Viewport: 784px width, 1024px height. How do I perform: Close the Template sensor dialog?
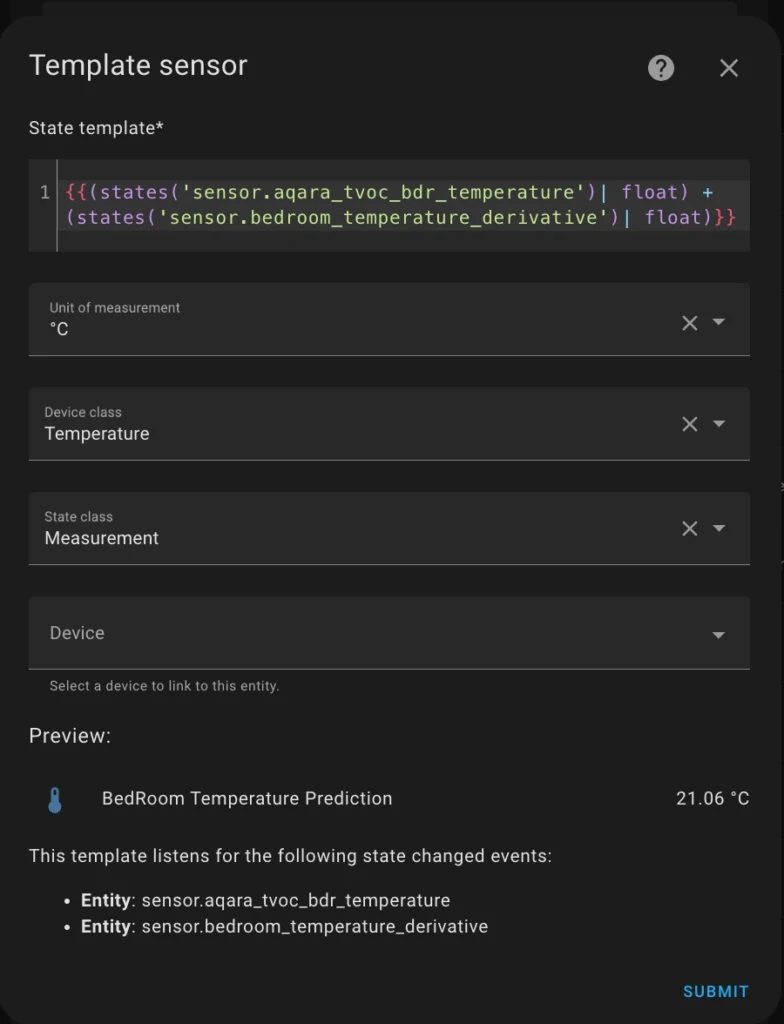pos(729,68)
